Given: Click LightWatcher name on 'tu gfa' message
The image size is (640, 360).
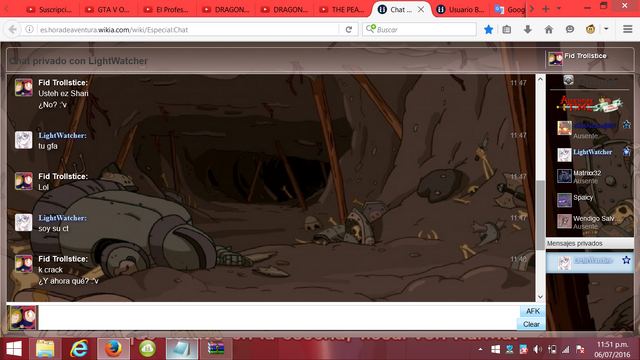Looking at the screenshot, I should 62,136.
